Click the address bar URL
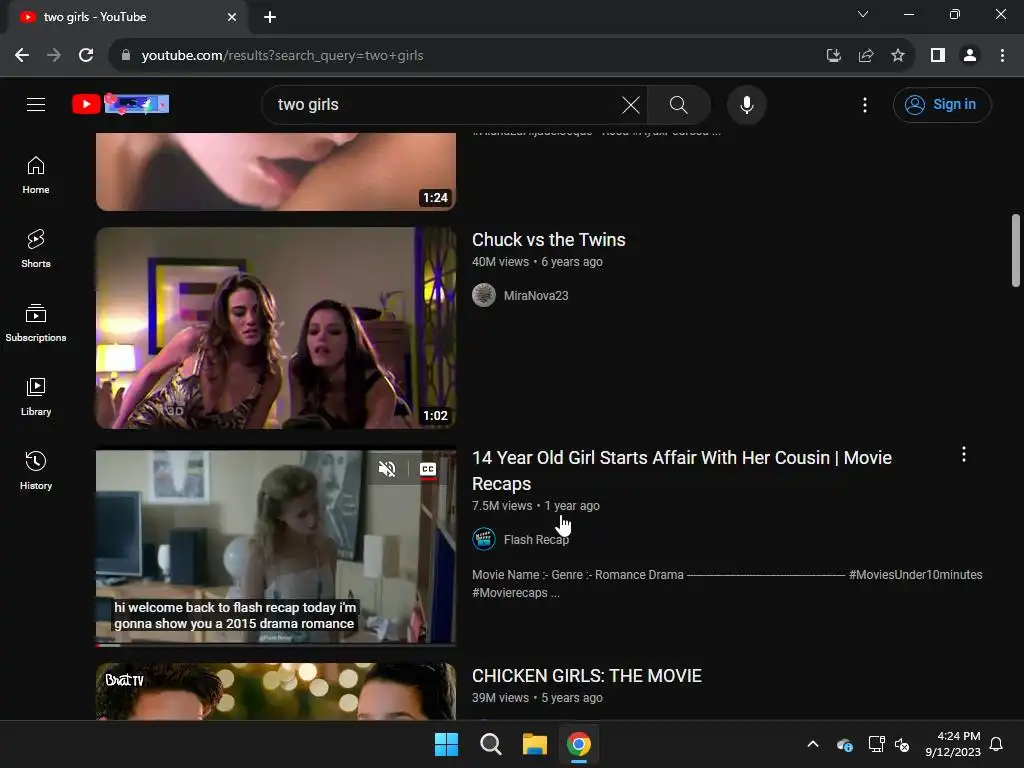The image size is (1024, 768). 282,56
